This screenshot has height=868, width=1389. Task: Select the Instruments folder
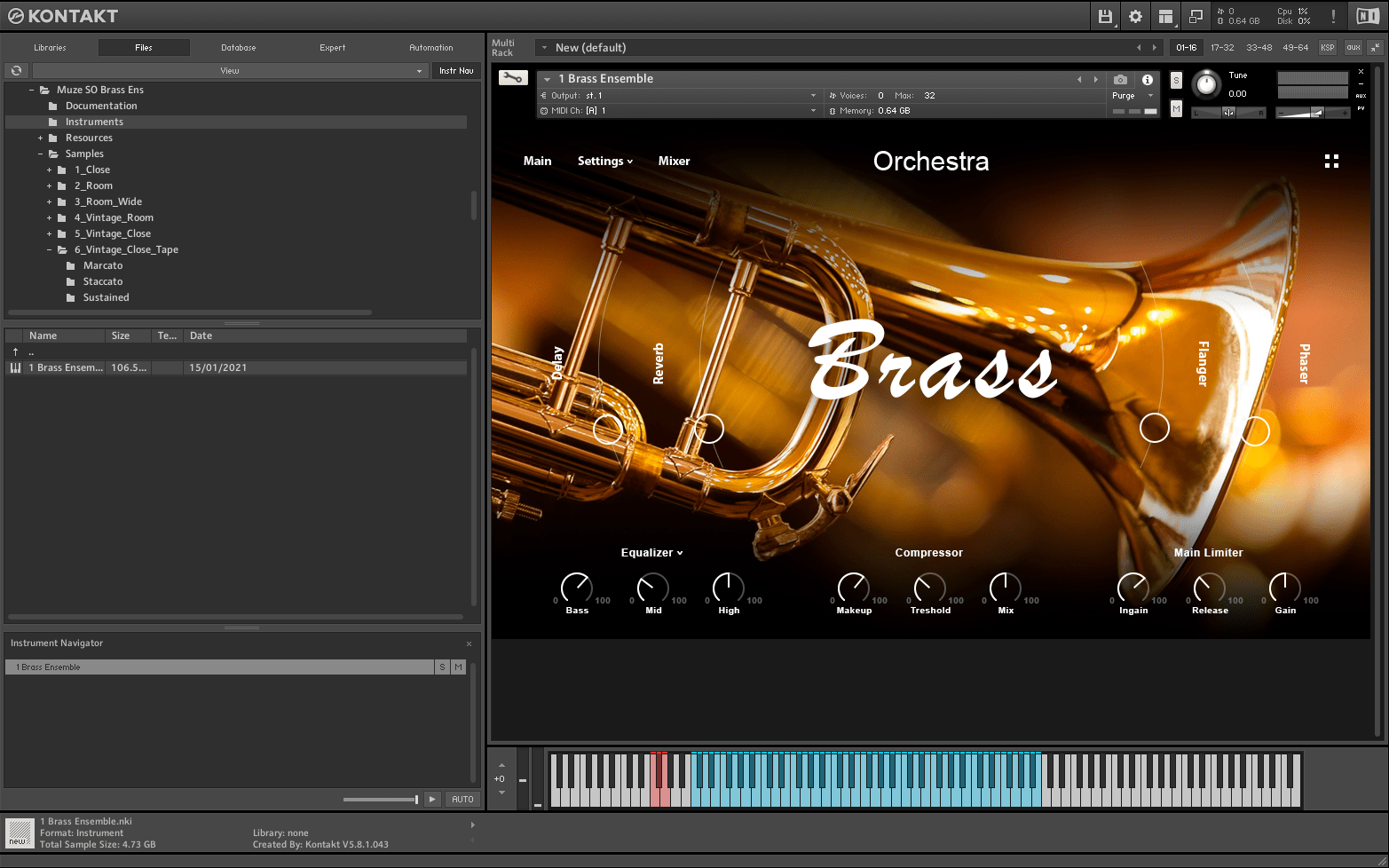click(x=236, y=122)
